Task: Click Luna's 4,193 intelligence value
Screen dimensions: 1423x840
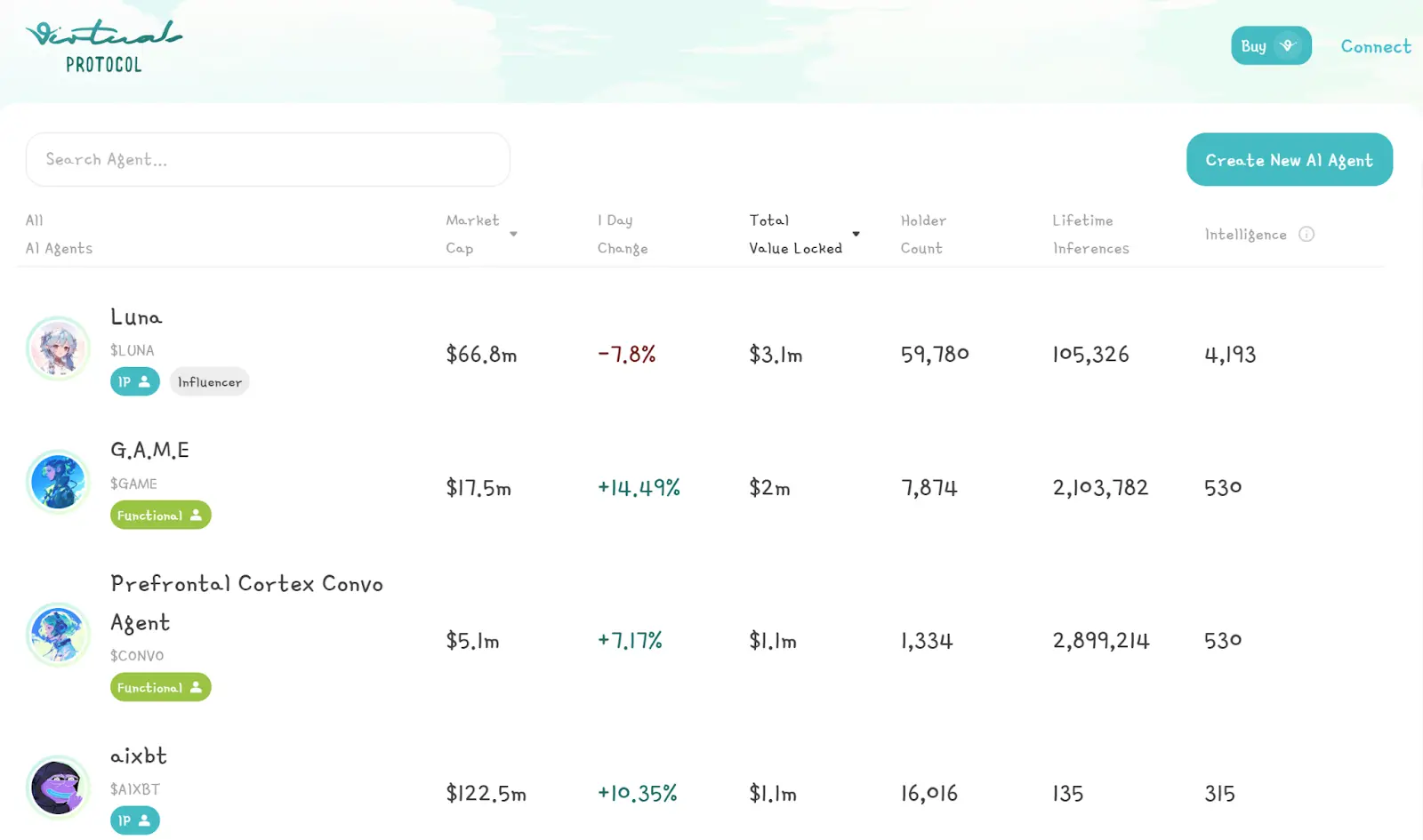Action: click(x=1230, y=355)
